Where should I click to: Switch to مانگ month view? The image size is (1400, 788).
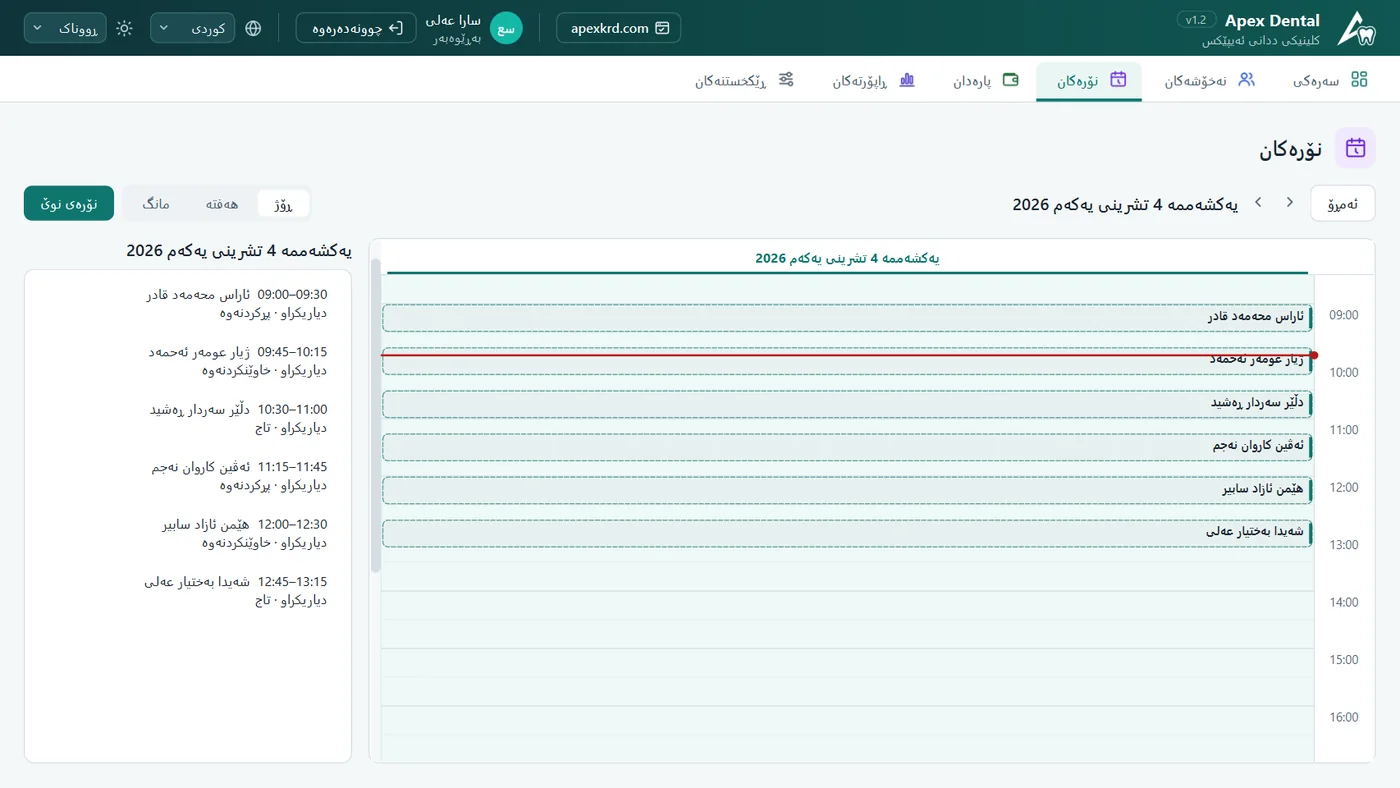pos(156,204)
